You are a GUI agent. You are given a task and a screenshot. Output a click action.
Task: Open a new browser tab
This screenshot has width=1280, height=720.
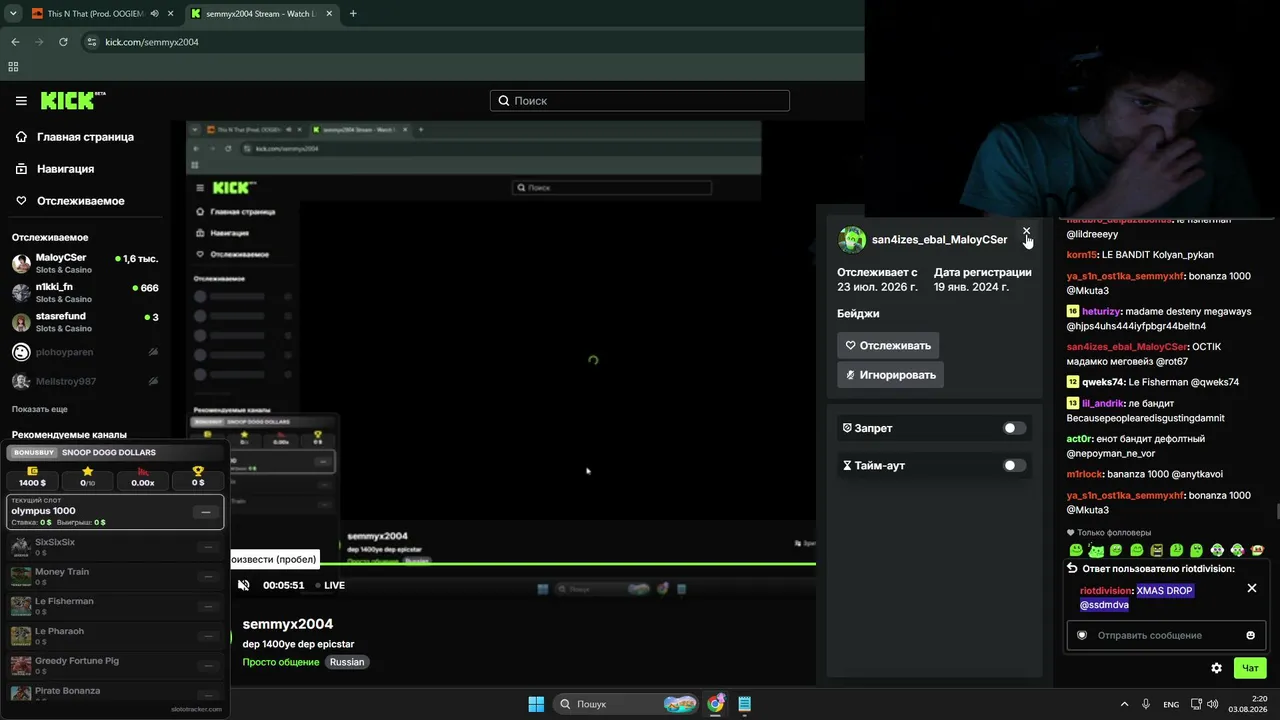(x=353, y=14)
